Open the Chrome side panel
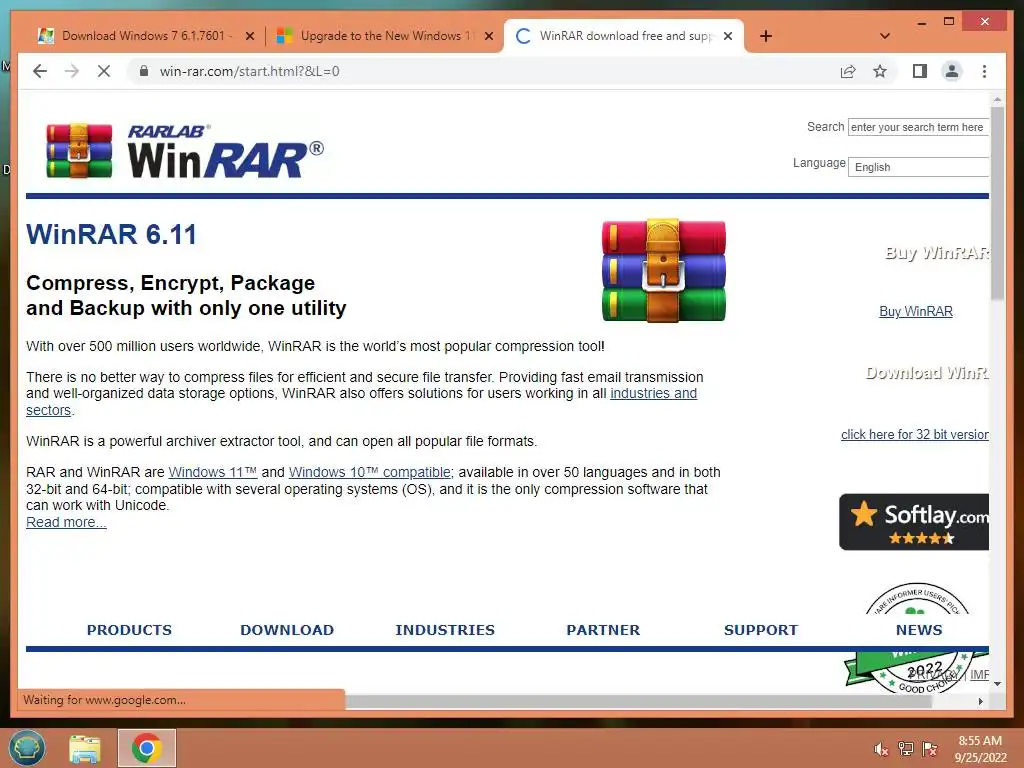Image resolution: width=1024 pixels, height=768 pixels. (x=920, y=71)
